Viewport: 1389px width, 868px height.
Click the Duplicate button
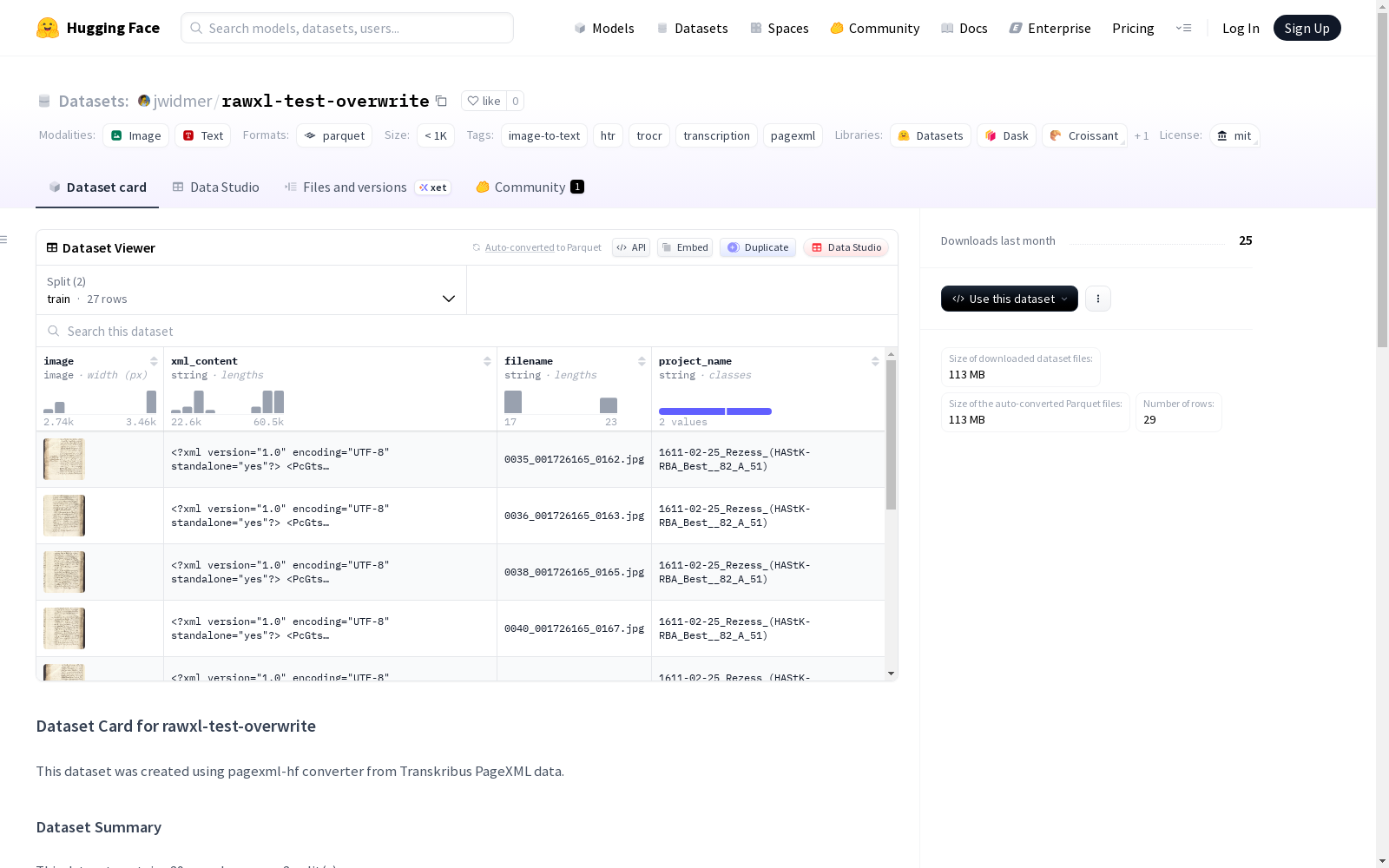click(x=758, y=247)
